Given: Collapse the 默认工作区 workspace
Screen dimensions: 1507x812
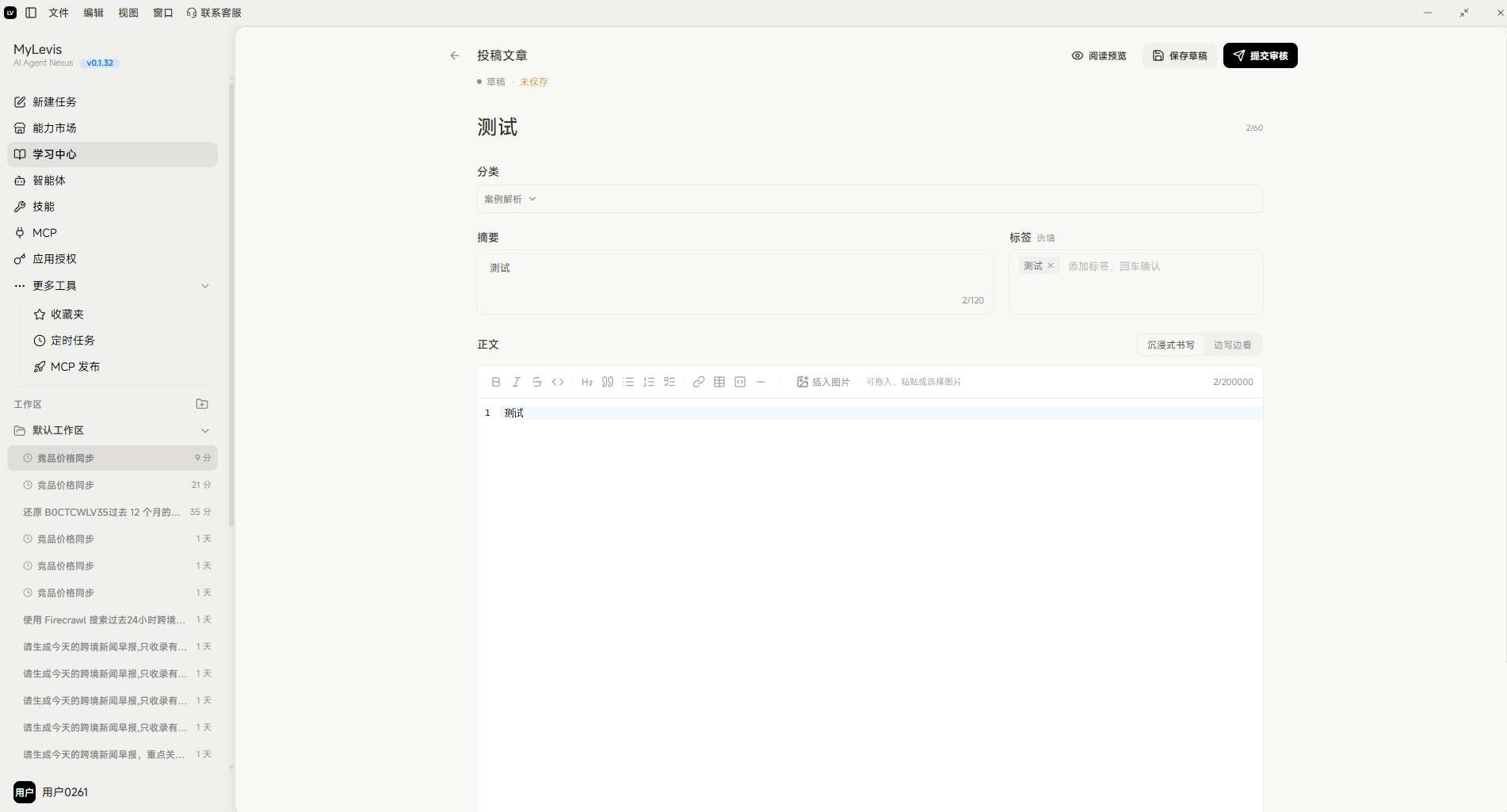Looking at the screenshot, I should 205,431.
